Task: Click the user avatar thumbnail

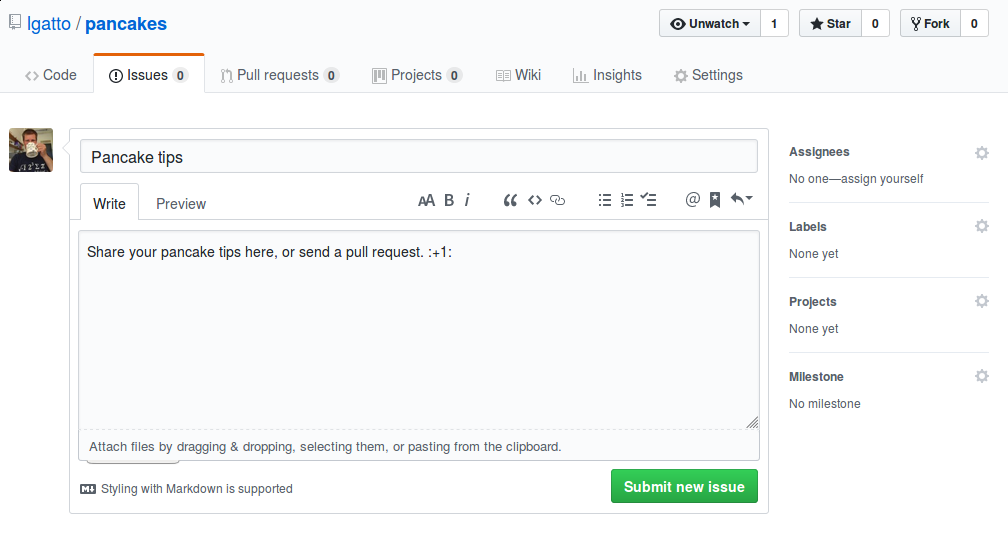Action: click(31, 150)
